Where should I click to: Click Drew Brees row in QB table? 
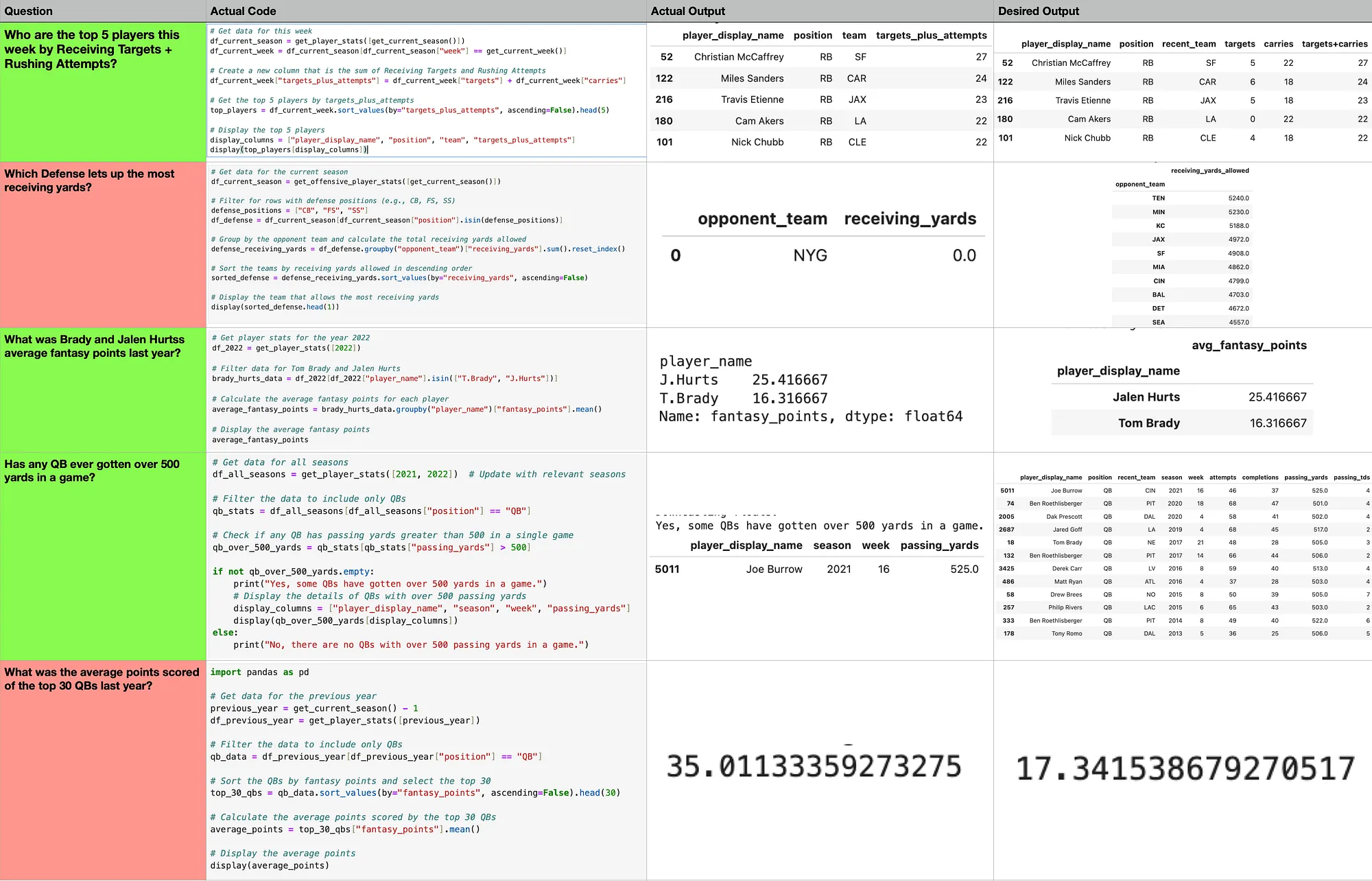(1184, 595)
